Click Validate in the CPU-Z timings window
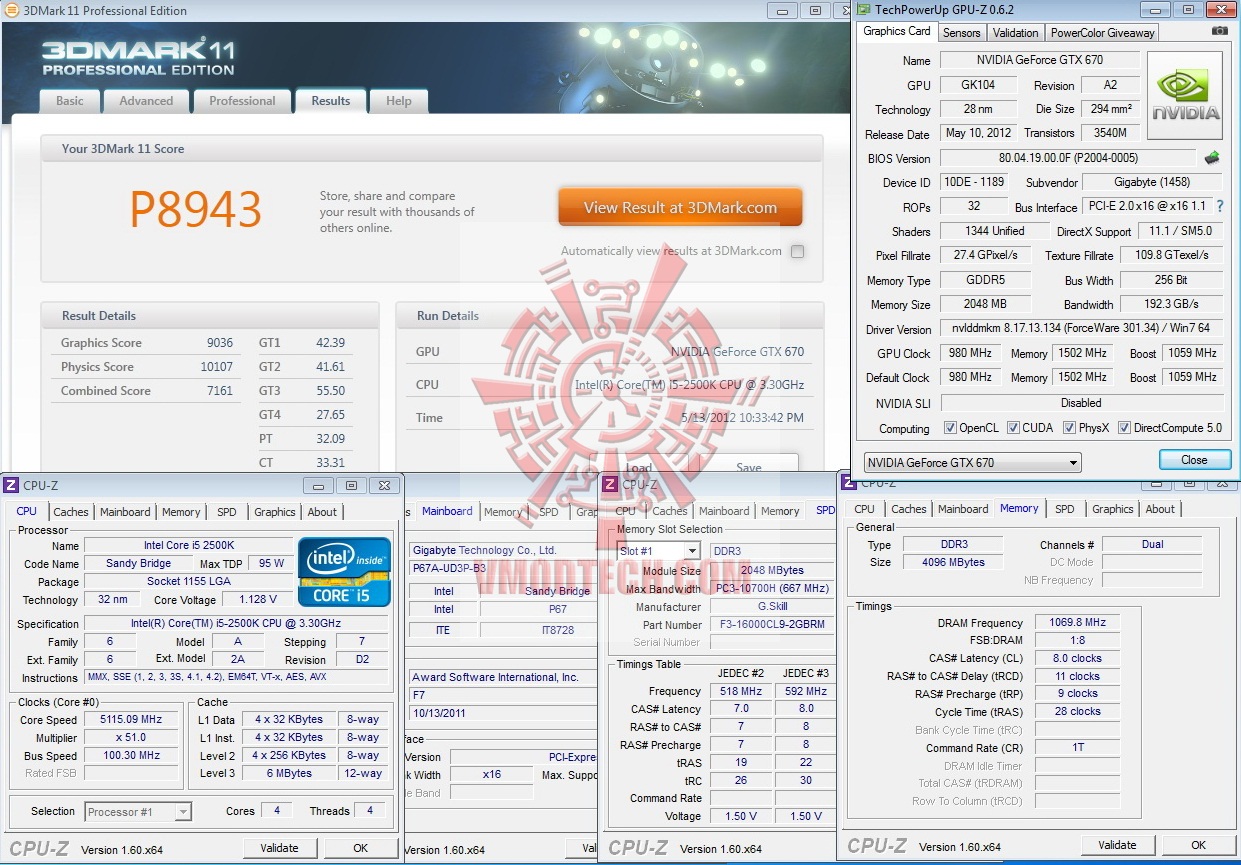The width and height of the screenshot is (1241, 865). 1117,845
